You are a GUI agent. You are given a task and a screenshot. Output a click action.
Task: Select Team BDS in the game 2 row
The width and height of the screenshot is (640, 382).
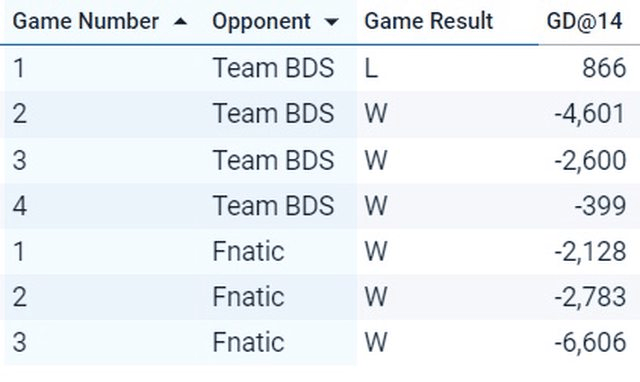pos(273,113)
